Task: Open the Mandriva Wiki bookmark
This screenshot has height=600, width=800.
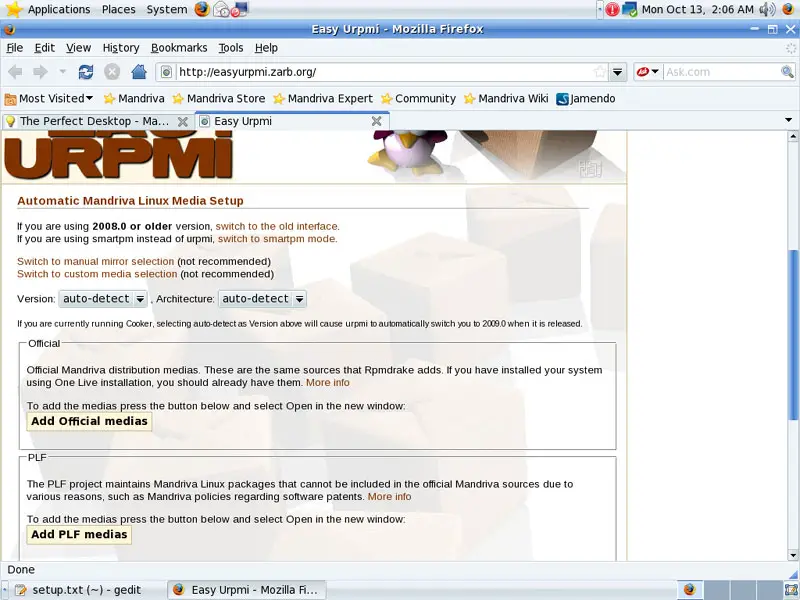Action: point(506,98)
